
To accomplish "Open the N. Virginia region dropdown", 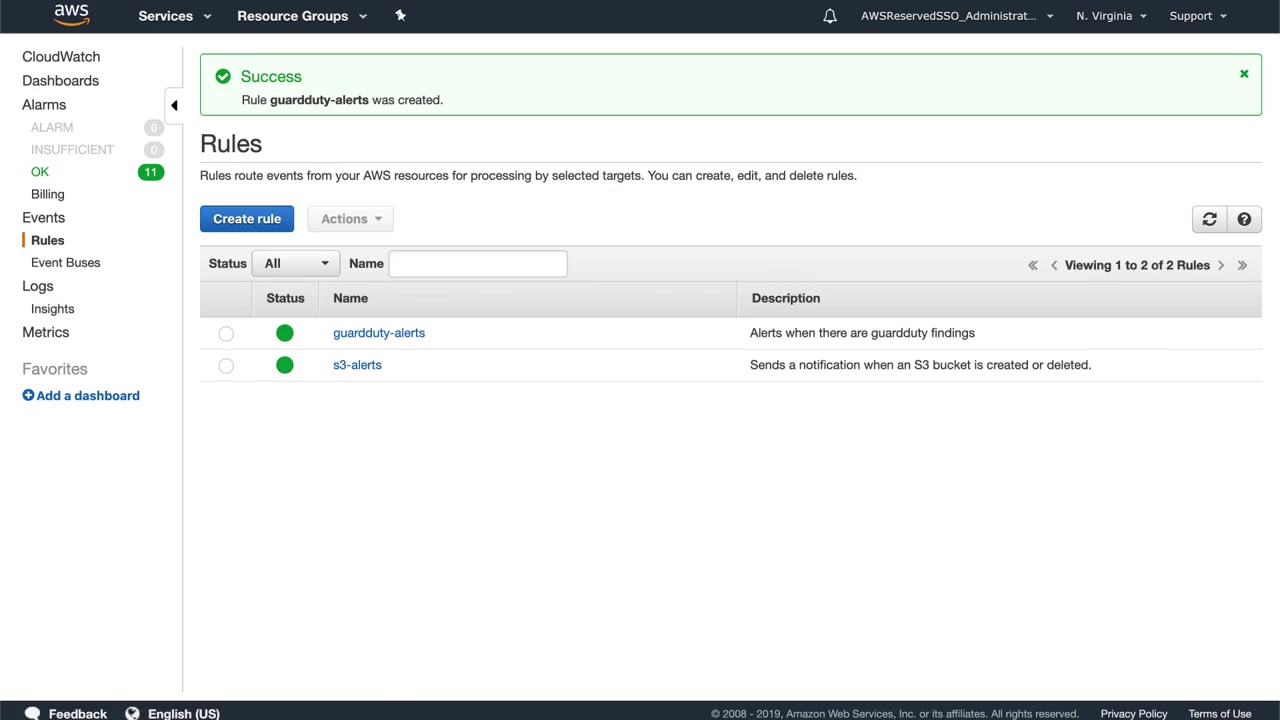I will pos(1111,16).
